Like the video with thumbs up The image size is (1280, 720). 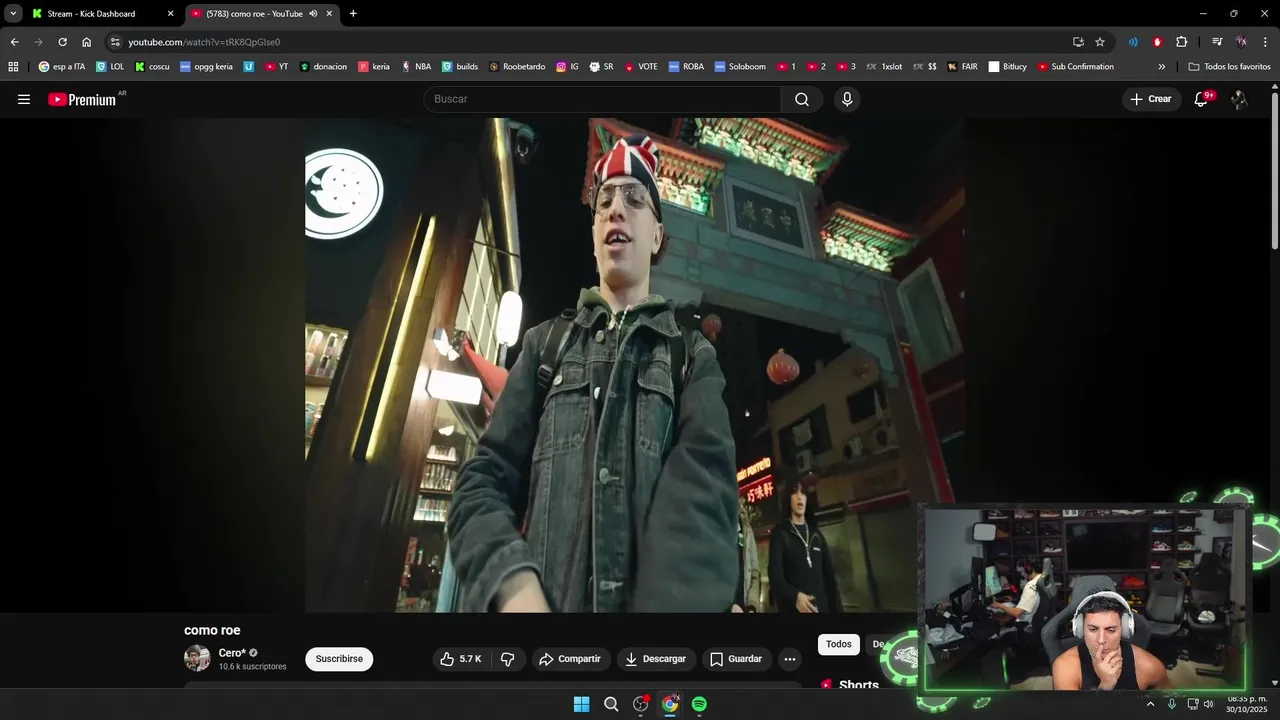[x=461, y=659]
